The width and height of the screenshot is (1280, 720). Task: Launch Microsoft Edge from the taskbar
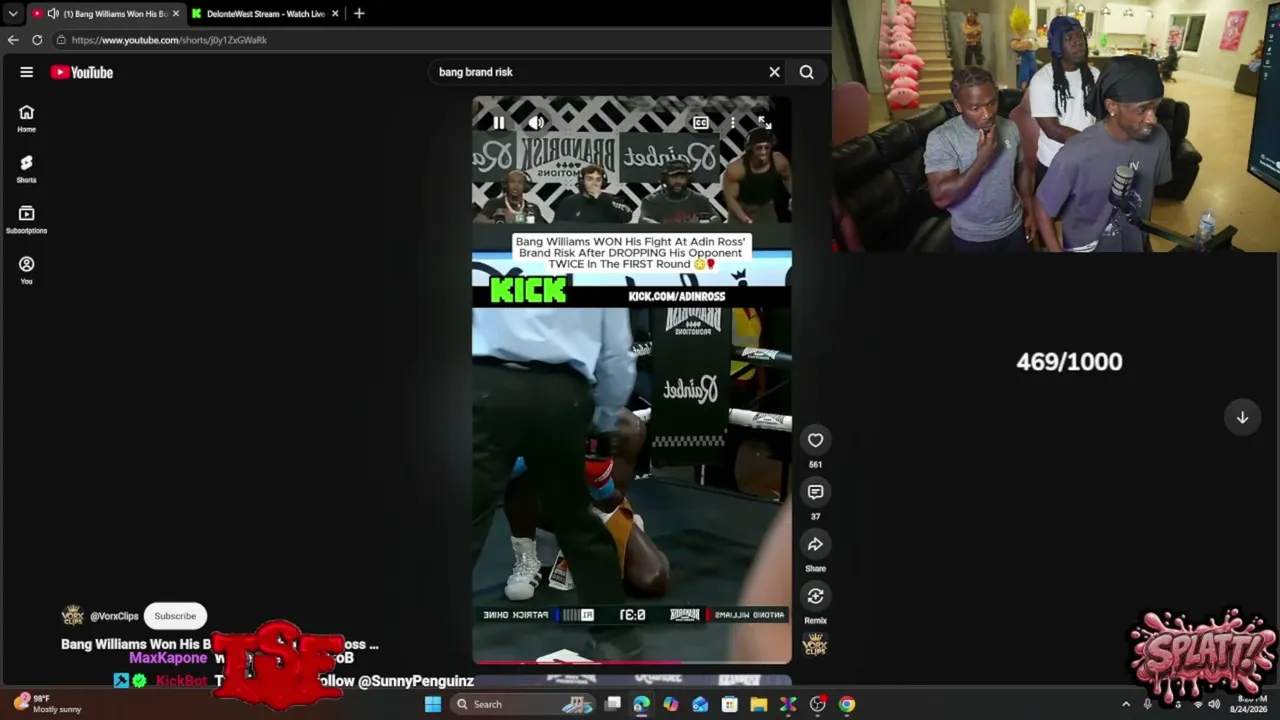(x=641, y=704)
